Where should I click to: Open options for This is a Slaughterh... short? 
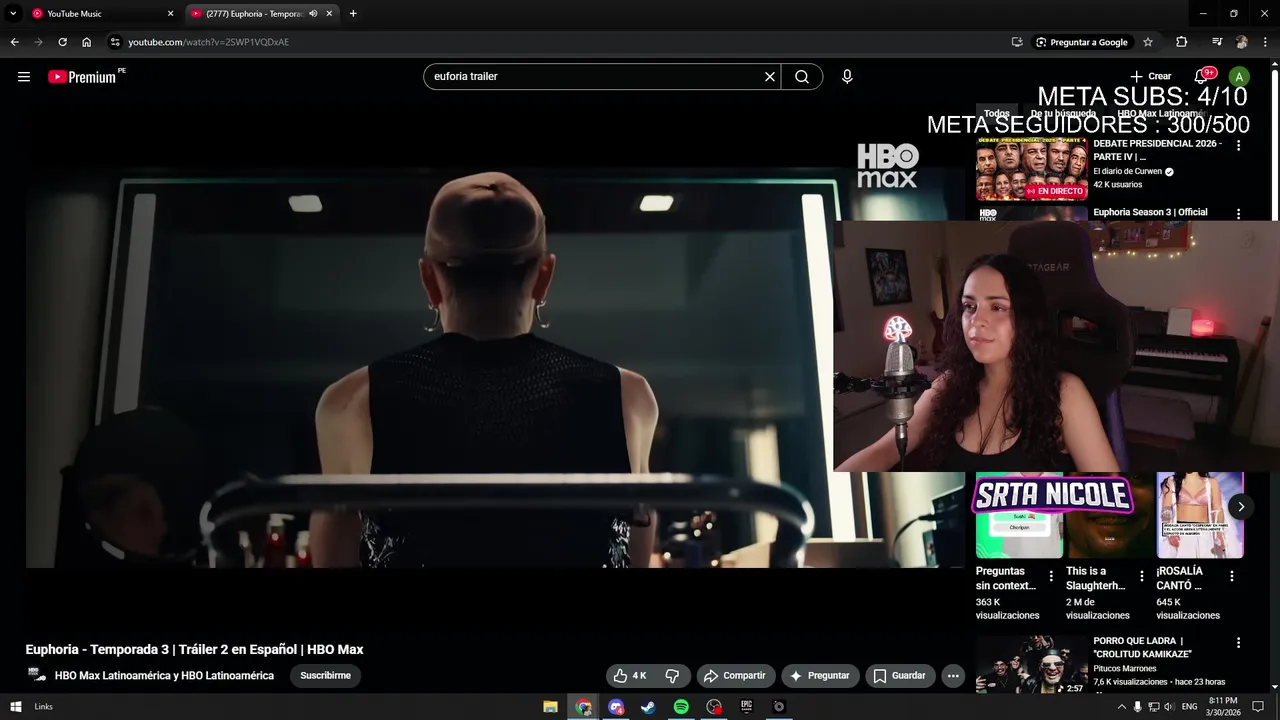click(x=1142, y=576)
